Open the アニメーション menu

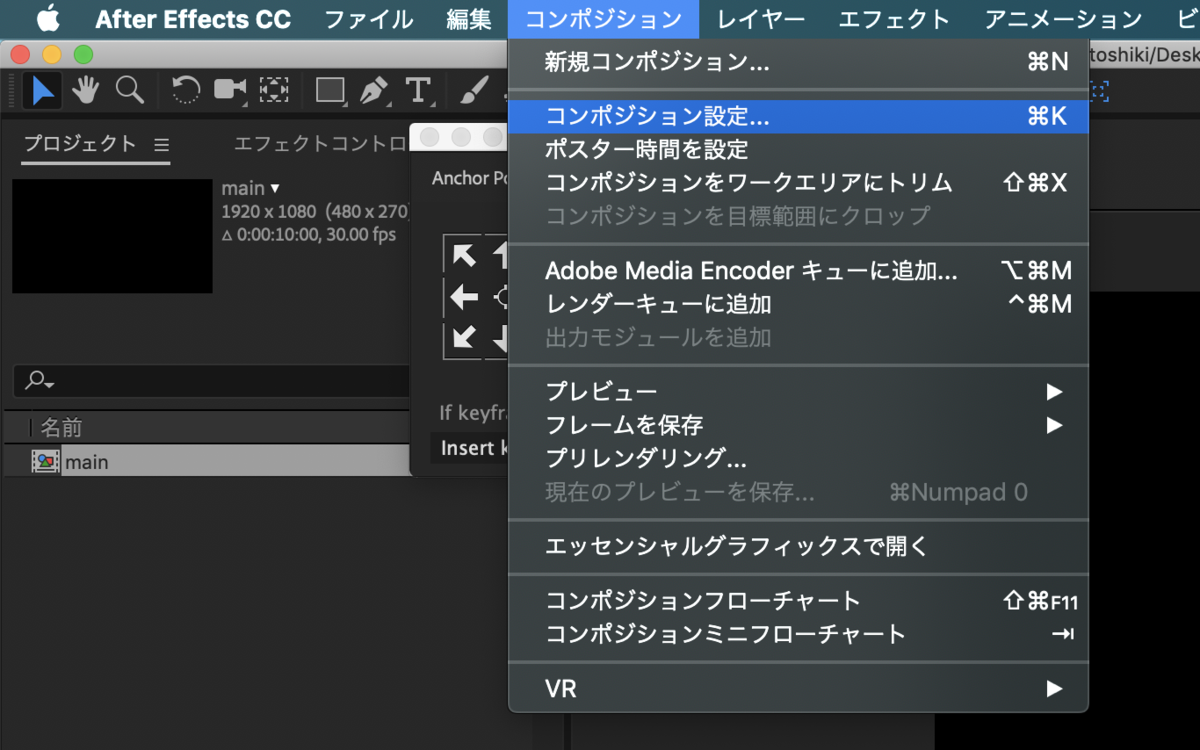[1063, 19]
